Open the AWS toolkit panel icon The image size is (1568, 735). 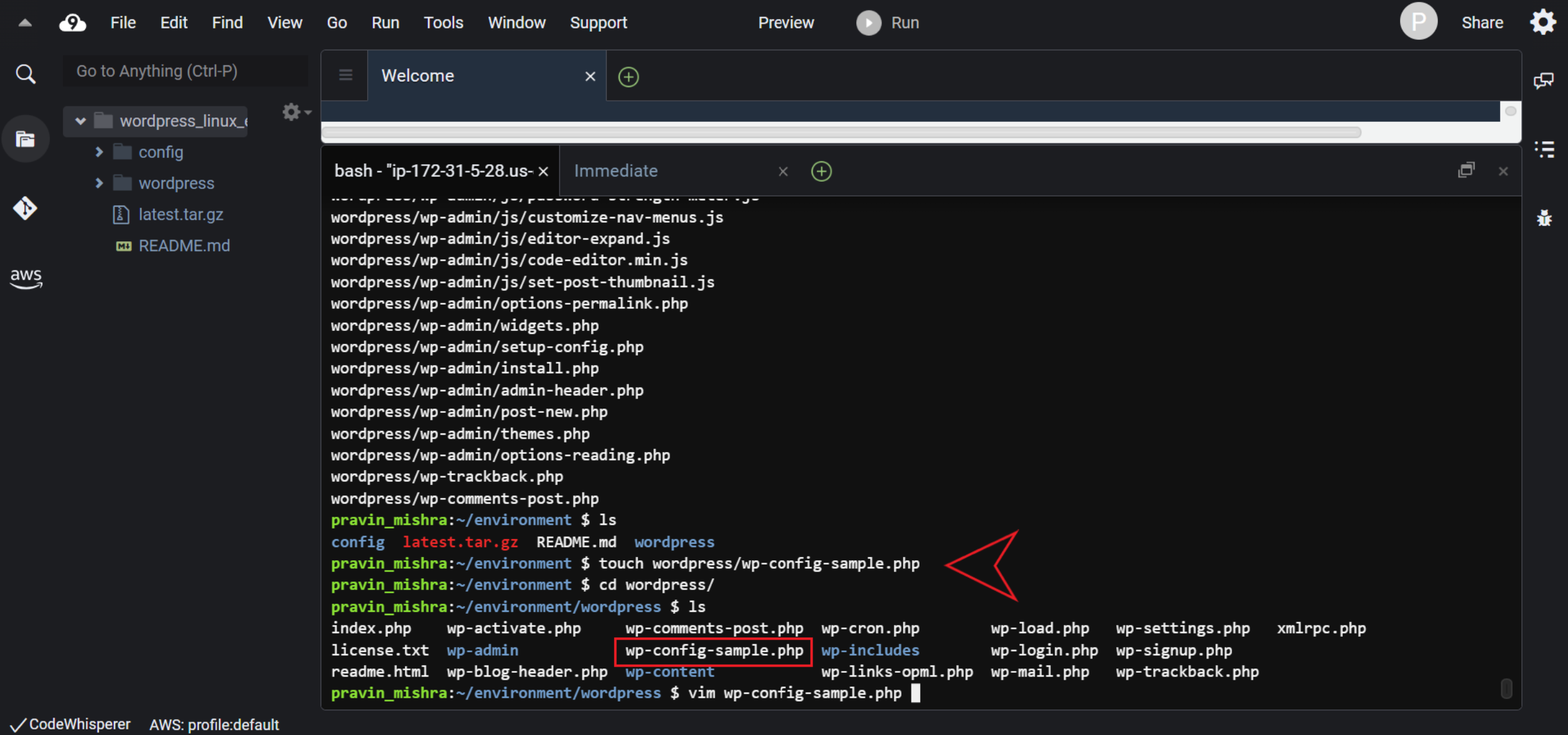coord(26,277)
